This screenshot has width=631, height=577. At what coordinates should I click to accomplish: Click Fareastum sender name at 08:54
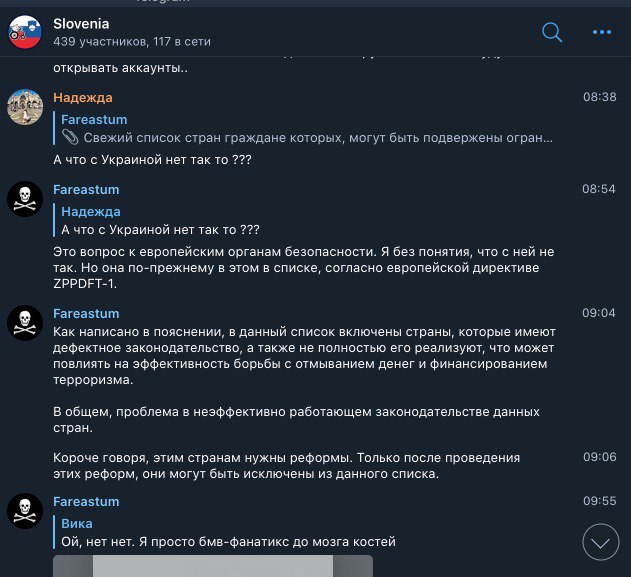(86, 190)
